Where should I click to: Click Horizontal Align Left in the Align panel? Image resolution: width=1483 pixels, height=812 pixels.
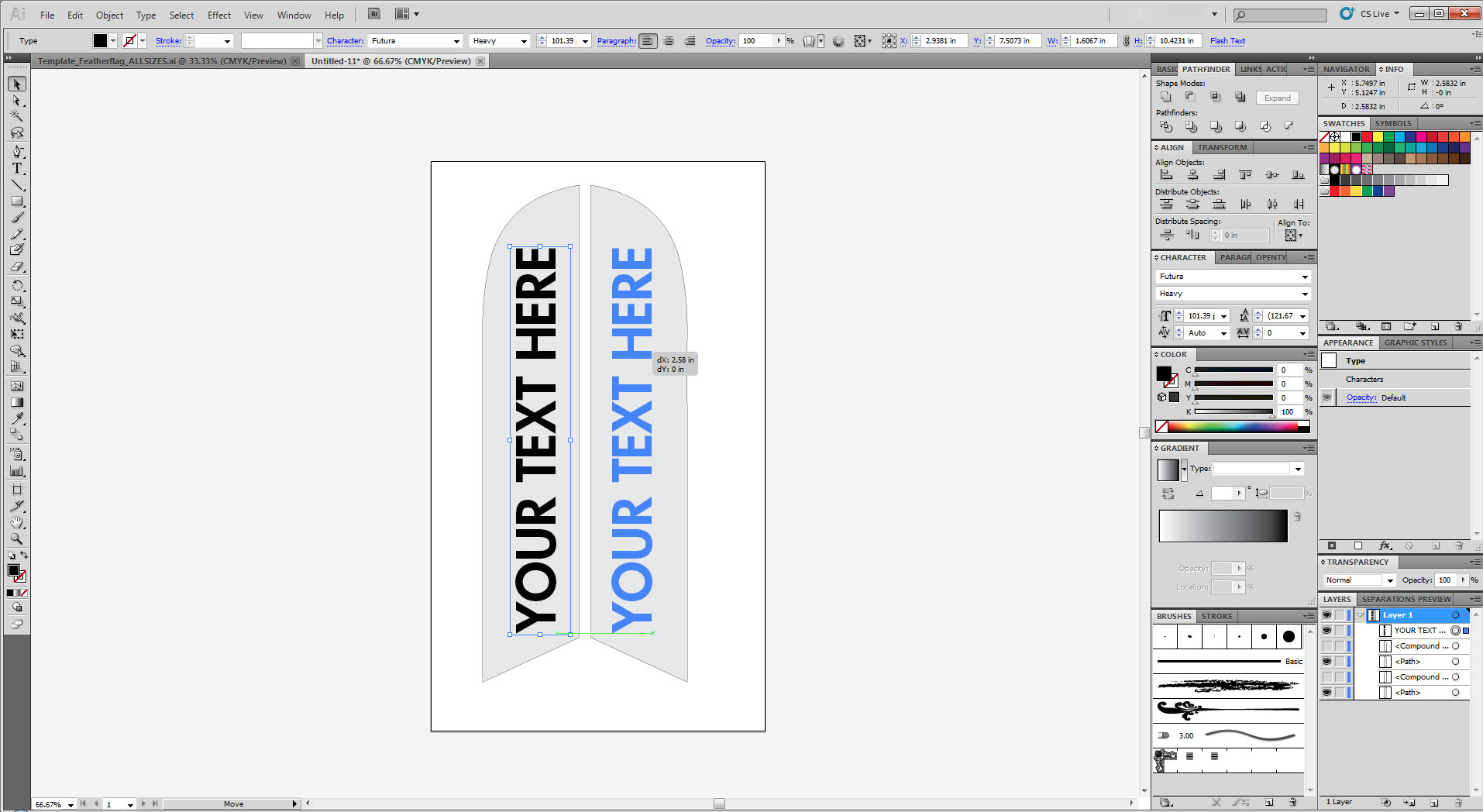click(1165, 174)
